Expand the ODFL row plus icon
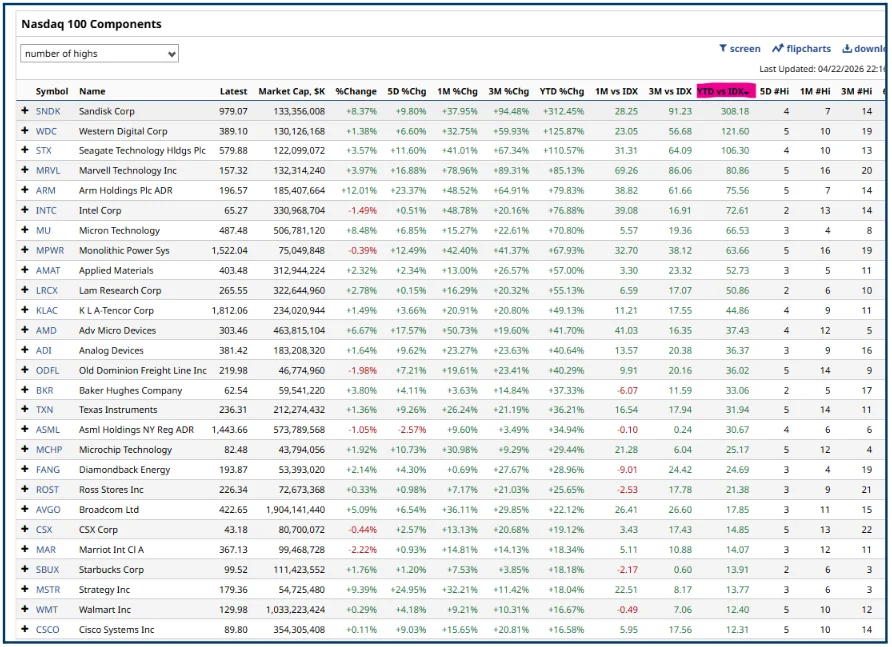Viewport: 892px width, 647px height. point(24,370)
